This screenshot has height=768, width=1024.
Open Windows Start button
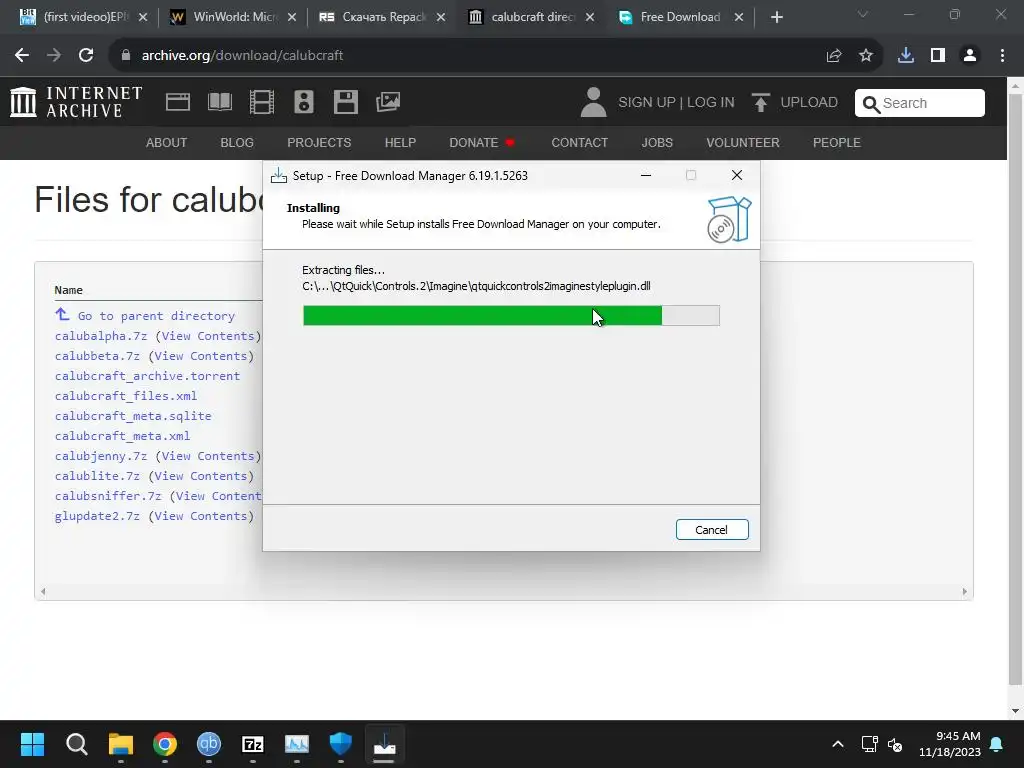[32, 744]
